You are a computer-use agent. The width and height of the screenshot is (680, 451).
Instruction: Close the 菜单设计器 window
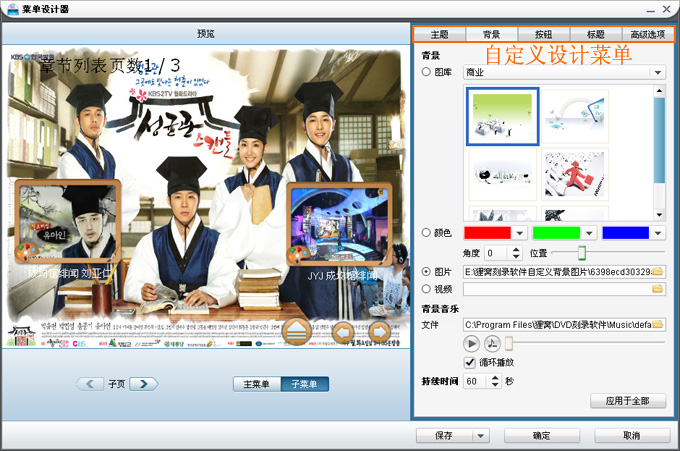pos(667,9)
